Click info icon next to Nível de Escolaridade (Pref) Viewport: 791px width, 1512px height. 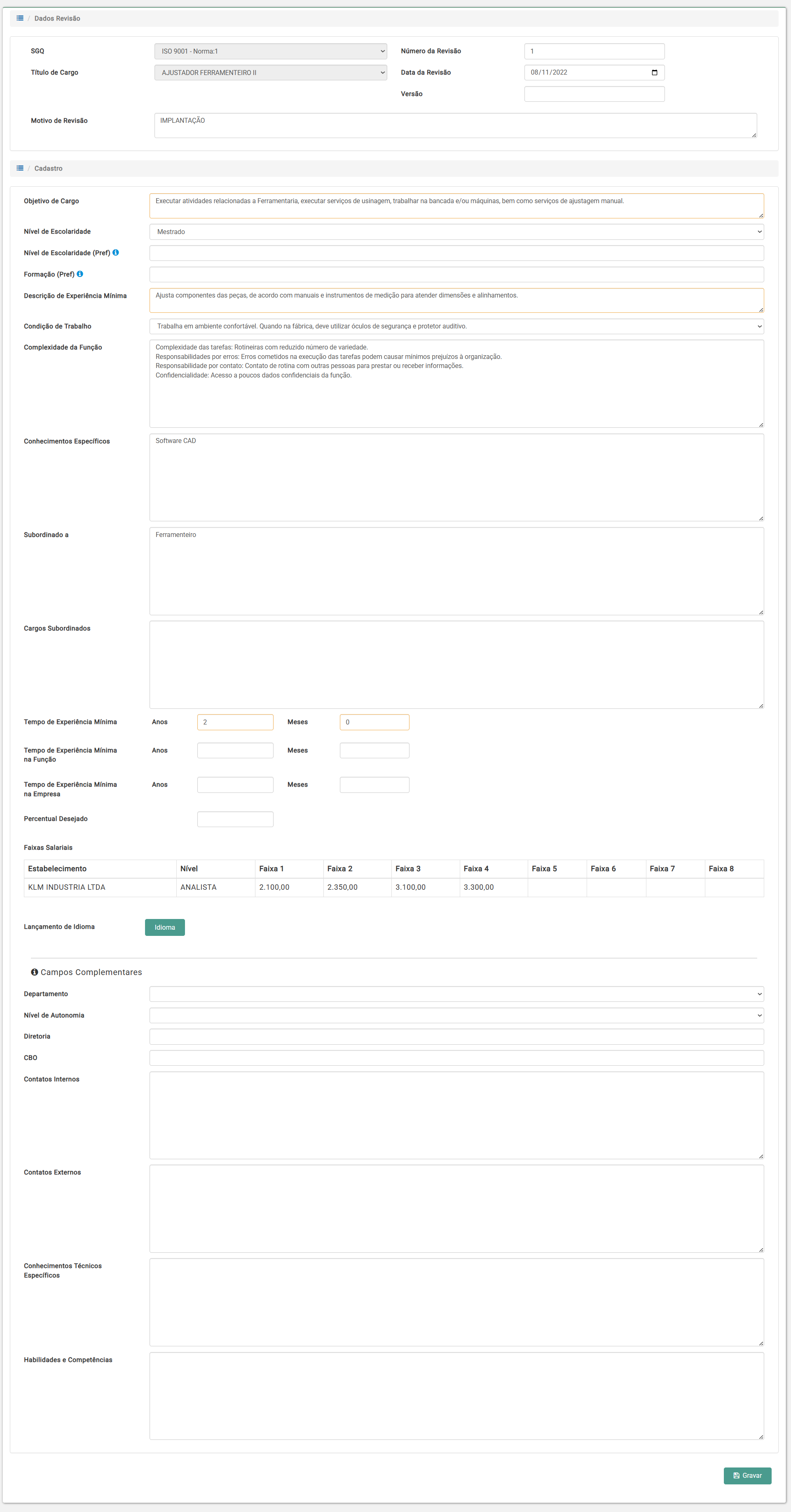click(116, 252)
